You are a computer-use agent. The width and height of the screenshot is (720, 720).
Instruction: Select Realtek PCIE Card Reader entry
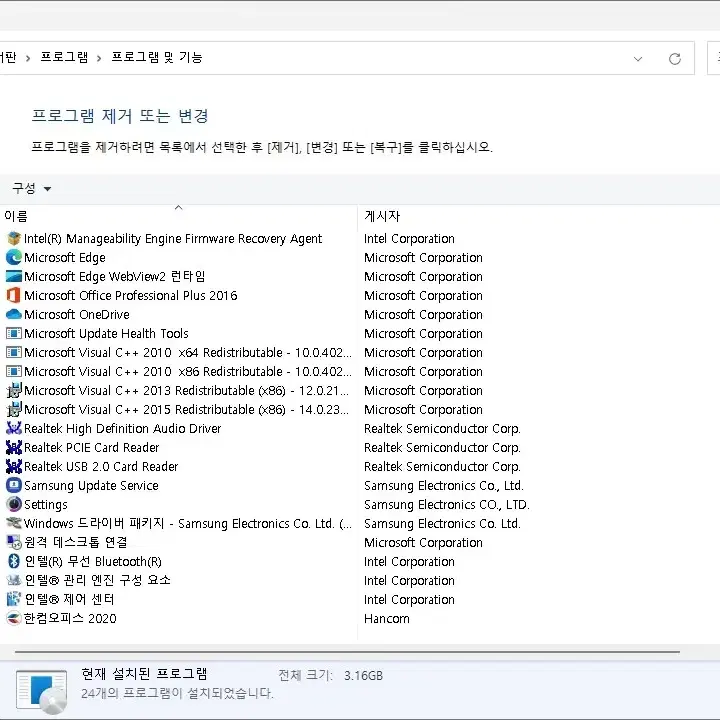tap(91, 447)
